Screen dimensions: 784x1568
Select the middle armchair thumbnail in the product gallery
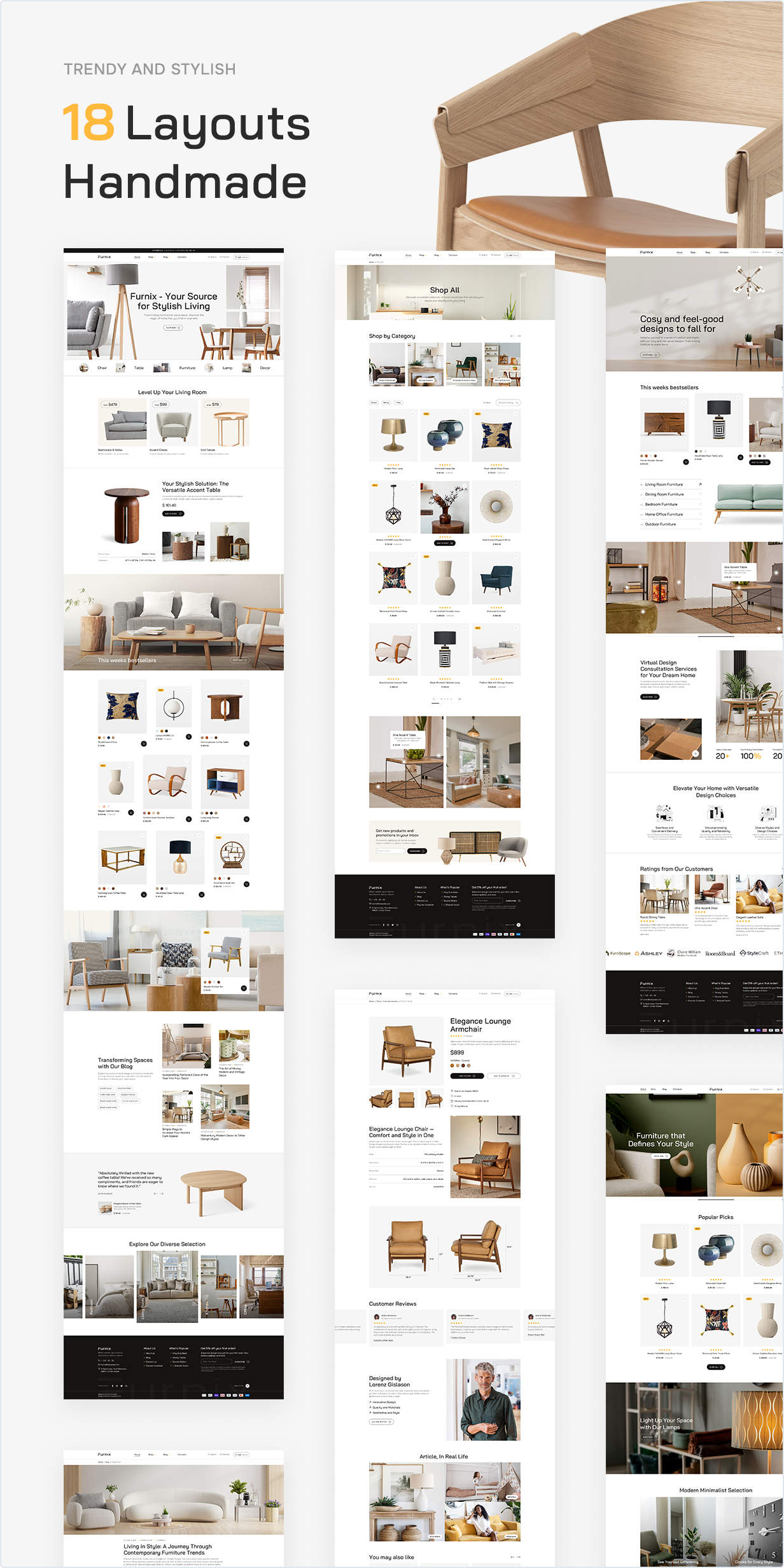pos(407,1099)
